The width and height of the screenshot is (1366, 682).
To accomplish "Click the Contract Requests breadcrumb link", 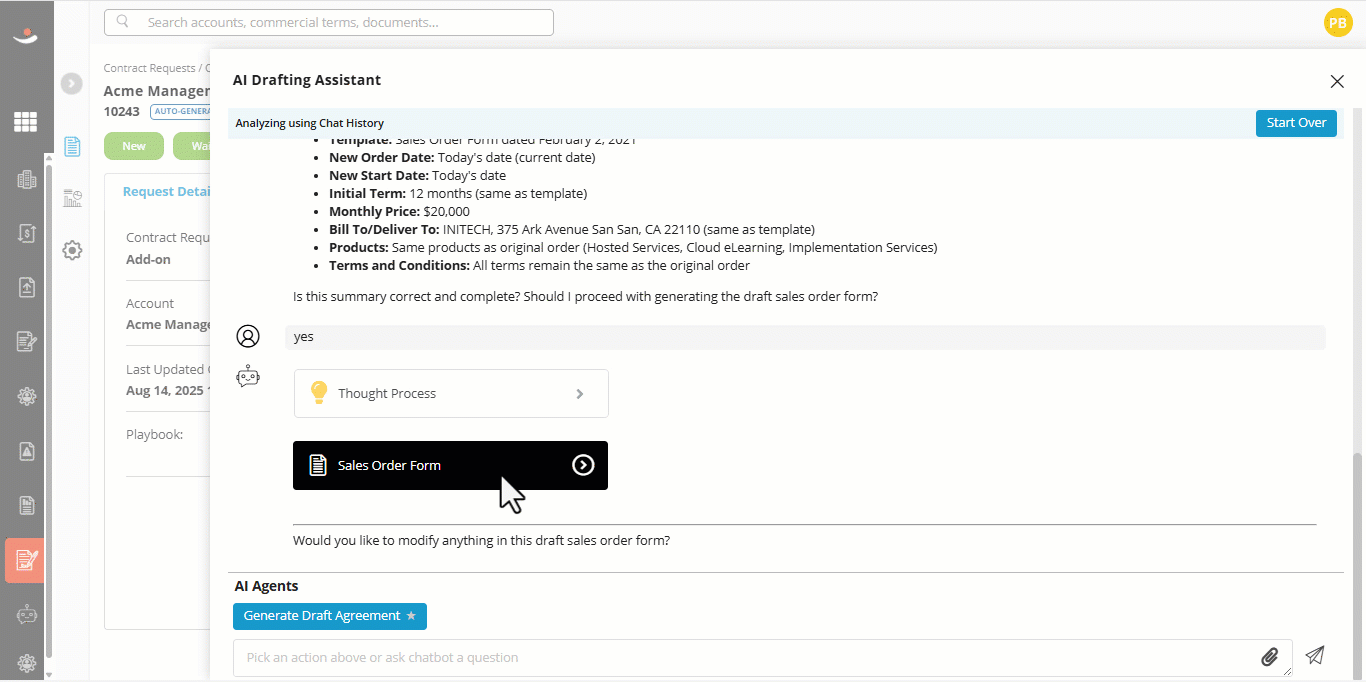I will pos(149,68).
